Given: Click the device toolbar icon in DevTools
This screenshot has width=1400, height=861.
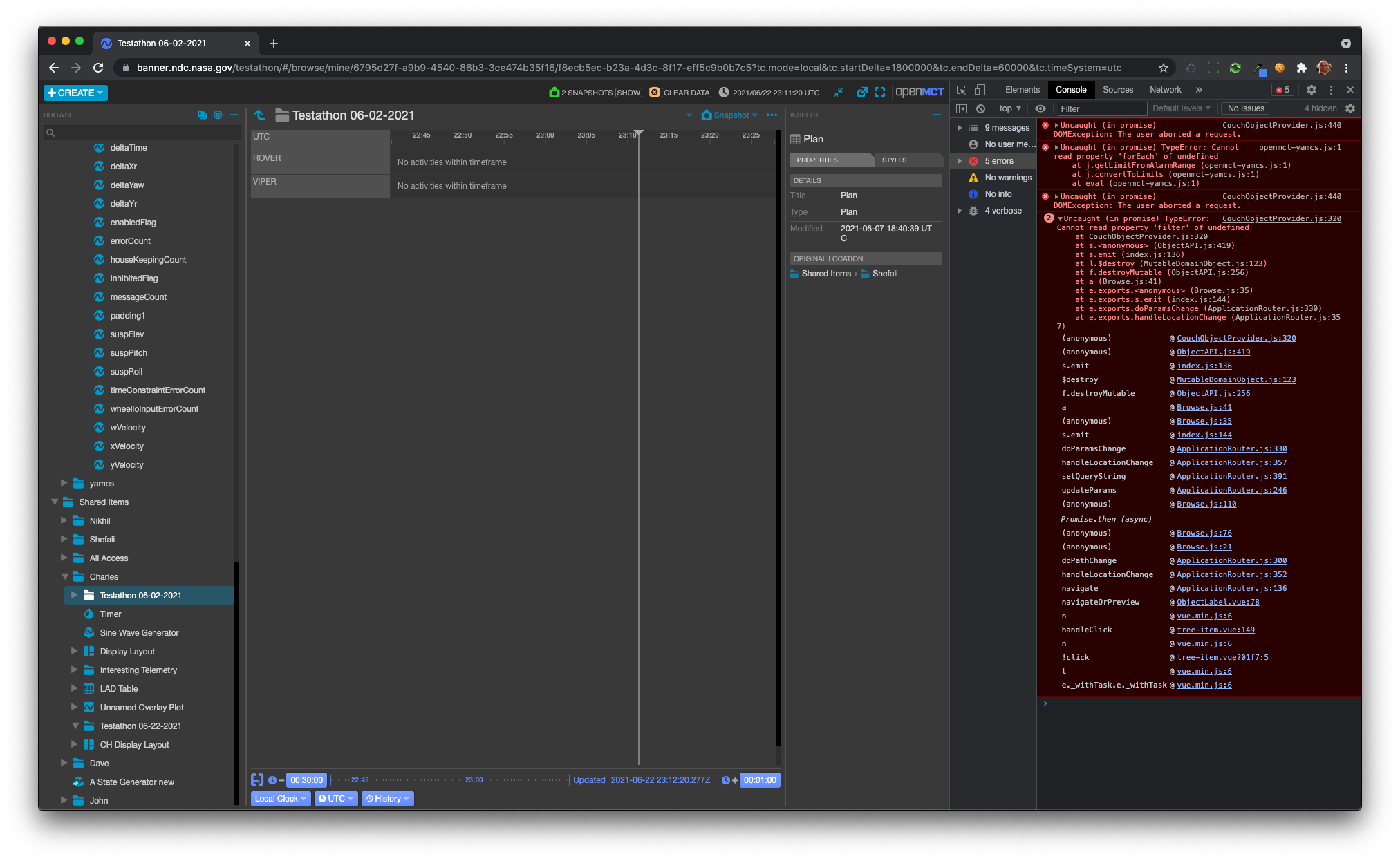Looking at the screenshot, I should (979, 90).
